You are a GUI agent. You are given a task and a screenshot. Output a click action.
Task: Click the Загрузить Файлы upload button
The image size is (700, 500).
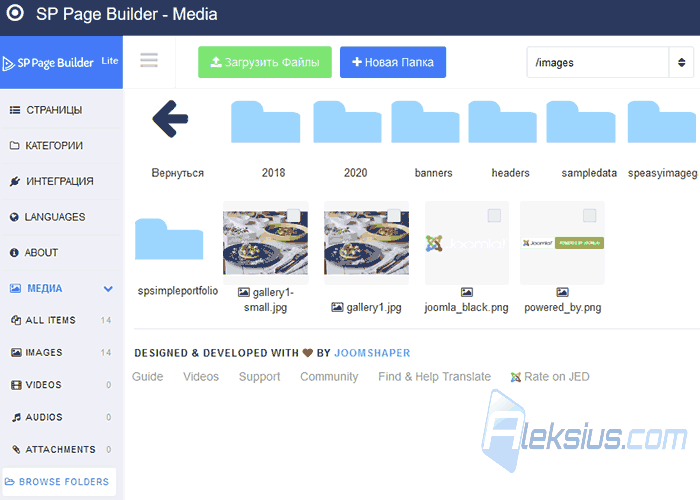tap(265, 62)
